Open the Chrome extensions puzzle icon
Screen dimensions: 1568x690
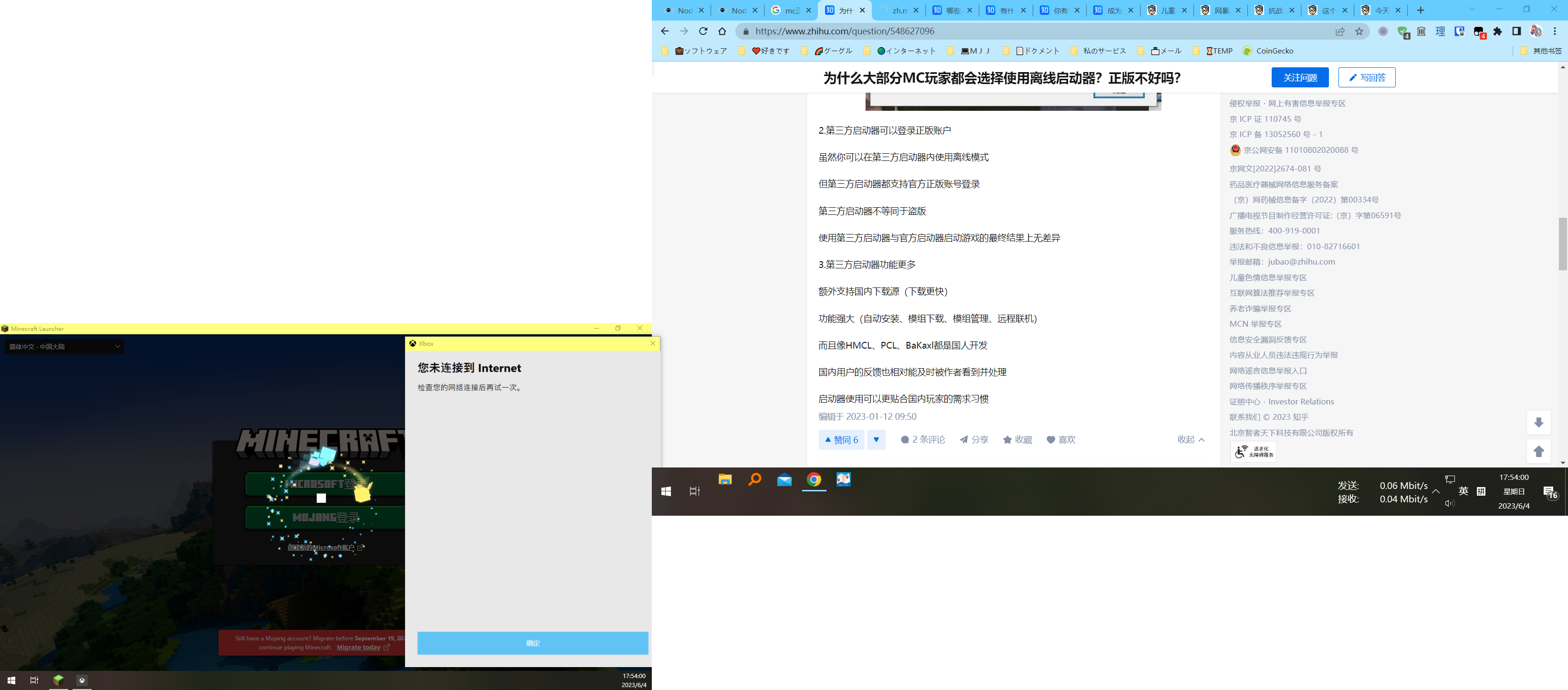[x=1498, y=31]
